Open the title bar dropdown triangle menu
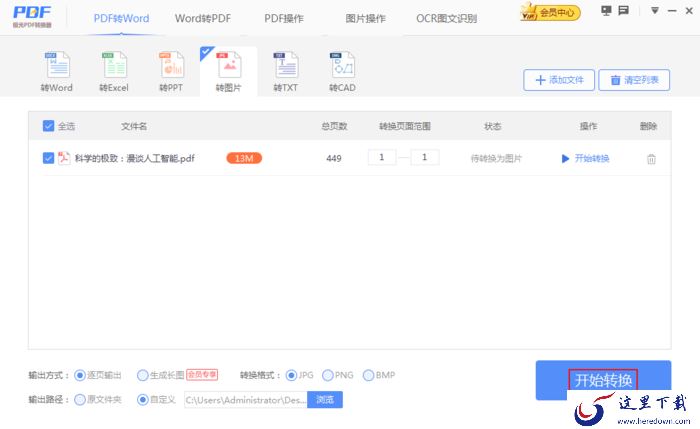This screenshot has width=700, height=429. (654, 10)
